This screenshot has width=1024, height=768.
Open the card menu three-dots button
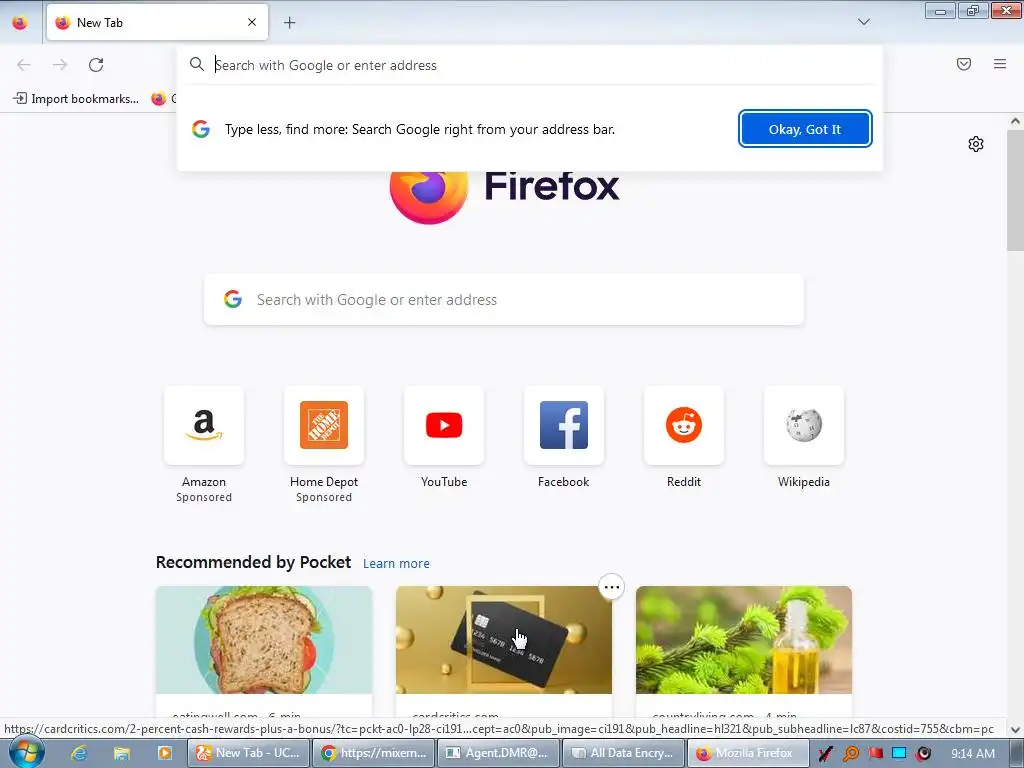point(611,587)
